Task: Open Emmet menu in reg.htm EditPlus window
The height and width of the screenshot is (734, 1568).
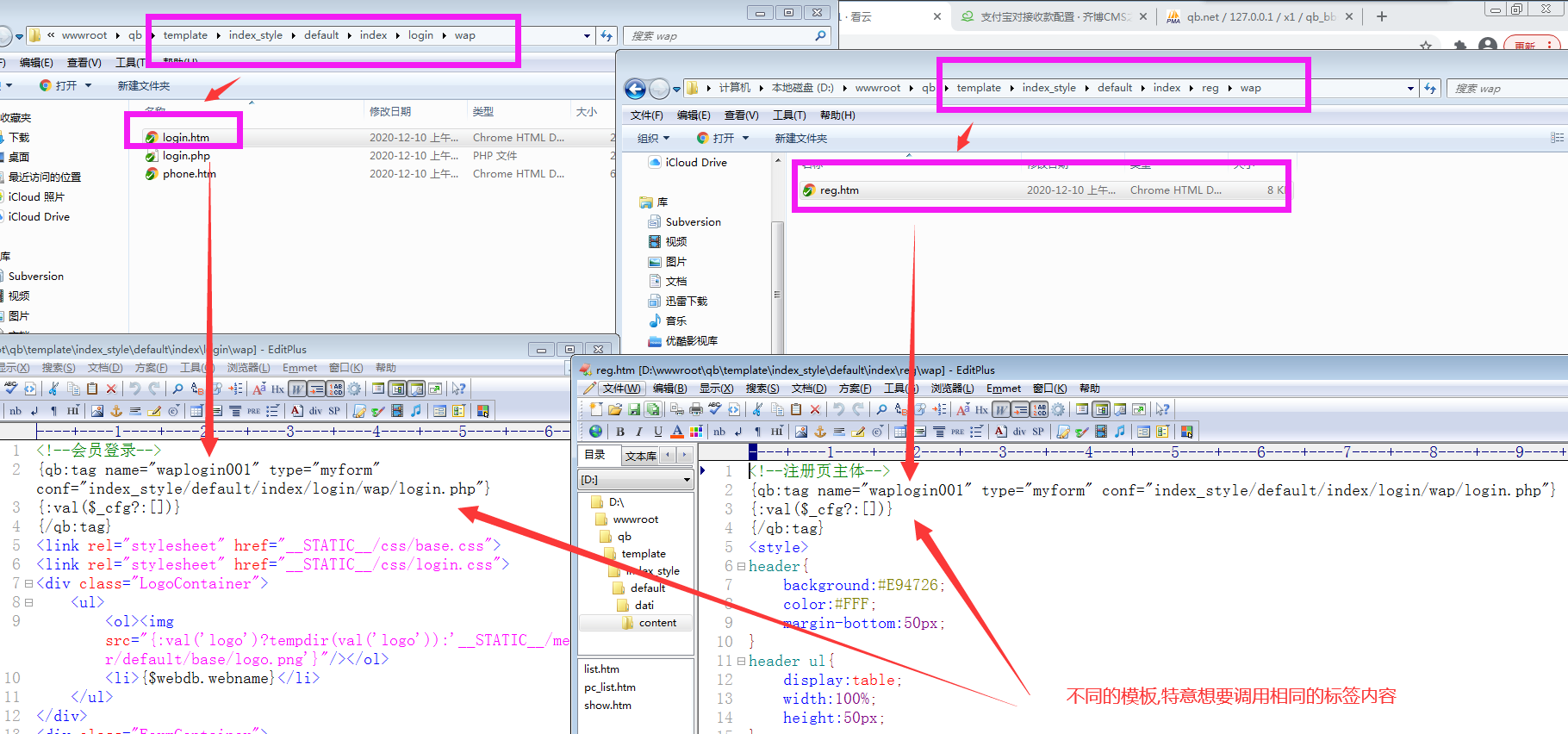Action: tap(1003, 389)
